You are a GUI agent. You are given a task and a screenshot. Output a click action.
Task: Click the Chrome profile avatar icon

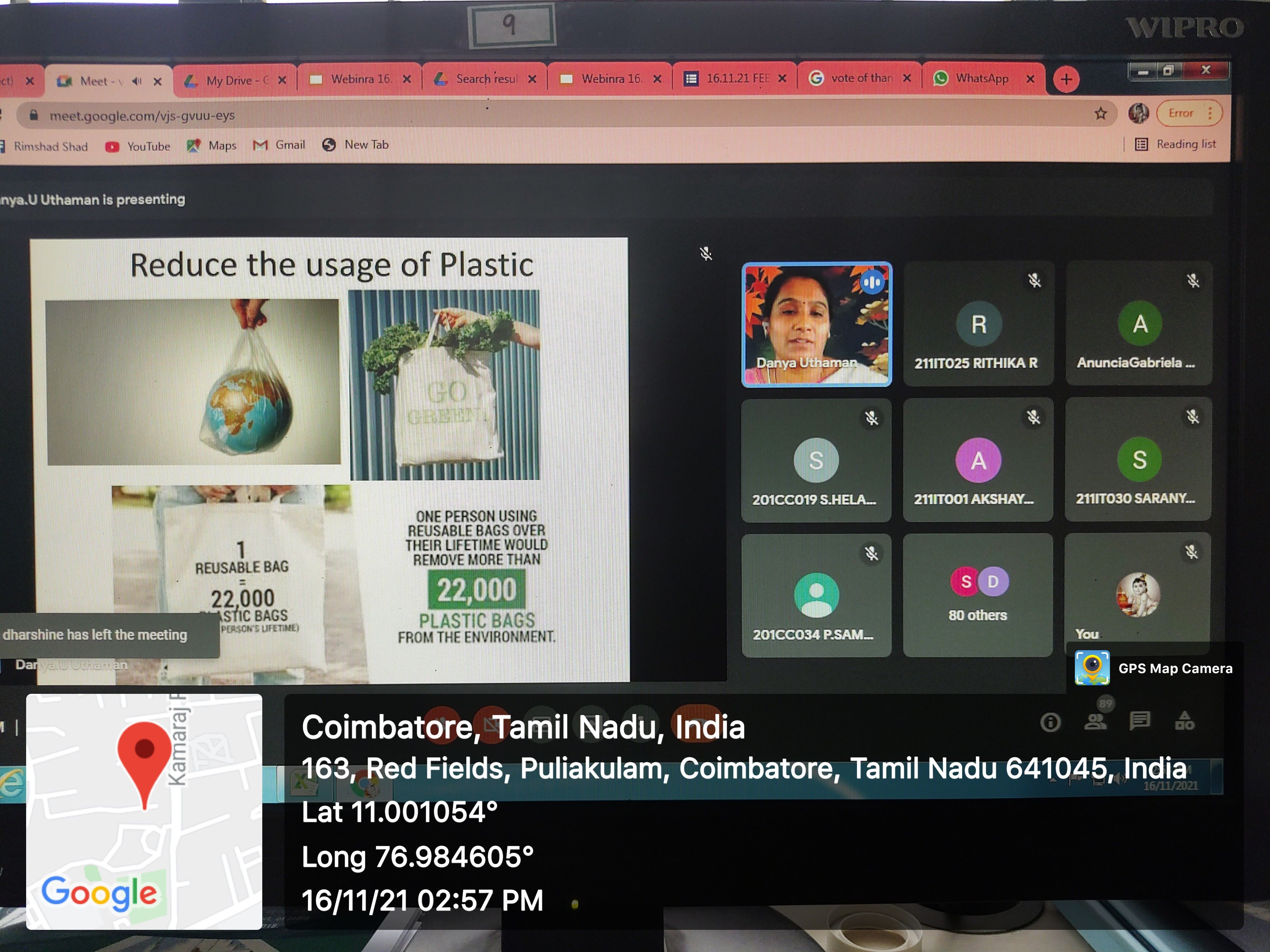point(1138,113)
